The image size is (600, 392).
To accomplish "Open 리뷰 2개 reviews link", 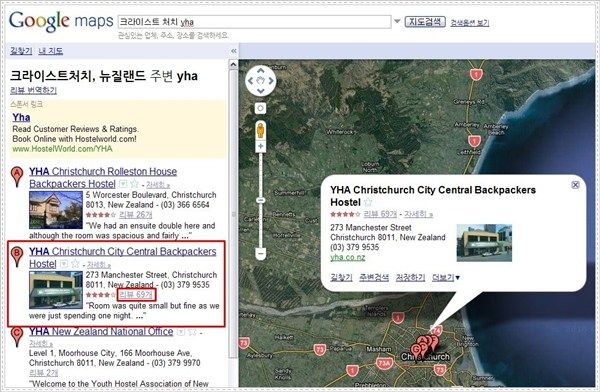I will (44, 372).
